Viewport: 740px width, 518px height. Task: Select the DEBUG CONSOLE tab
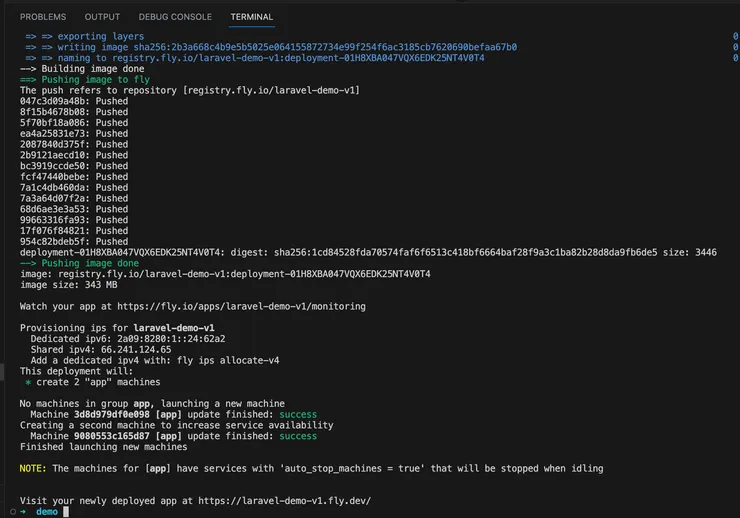pyautogui.click(x=175, y=17)
